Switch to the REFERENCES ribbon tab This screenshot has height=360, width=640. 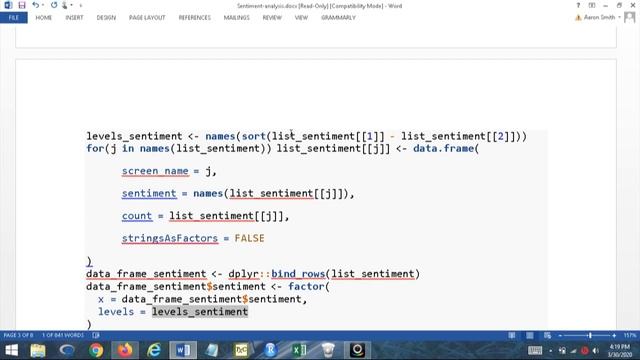tap(195, 18)
